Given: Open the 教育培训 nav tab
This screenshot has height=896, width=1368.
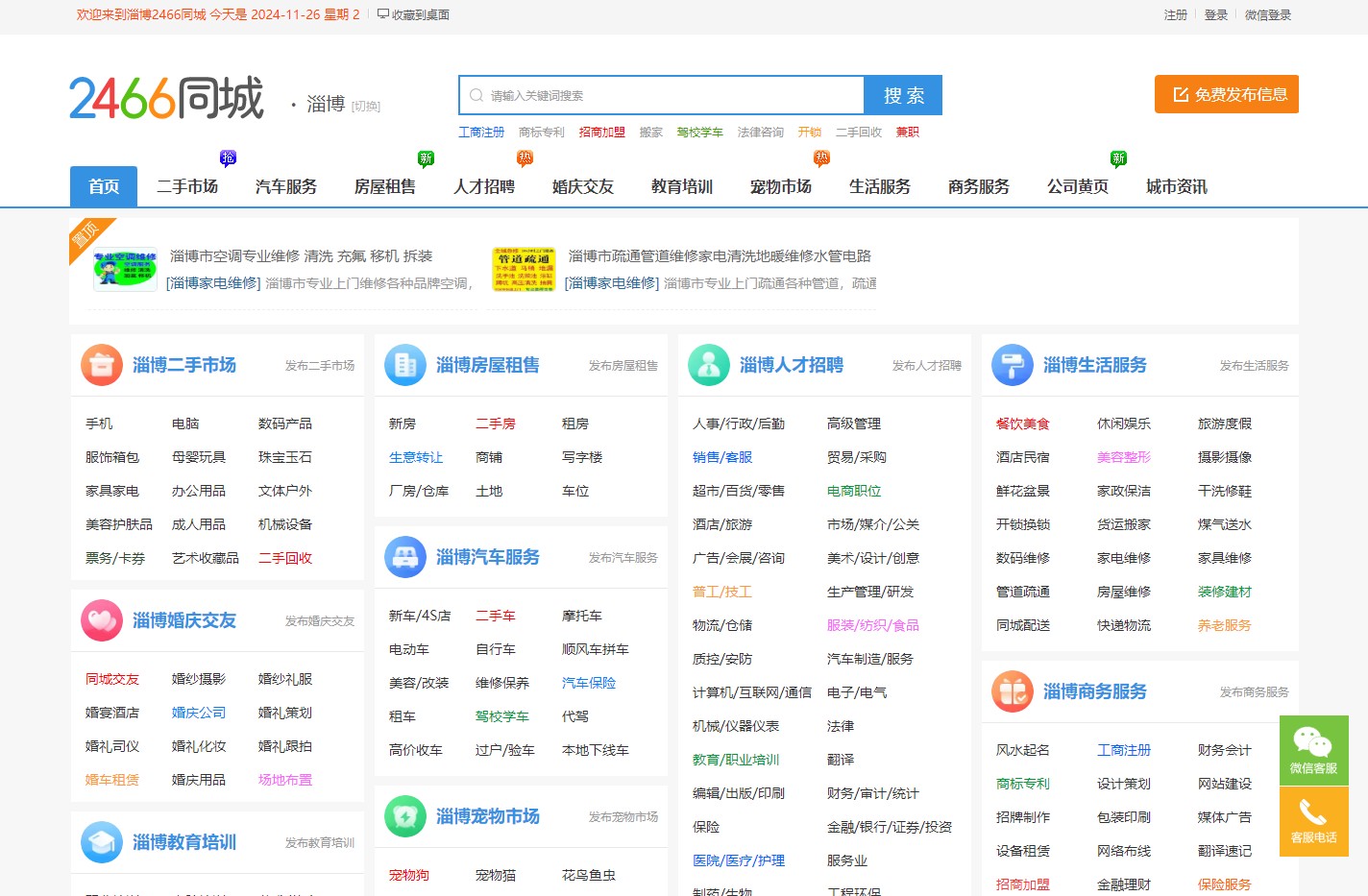Looking at the screenshot, I should click(682, 186).
